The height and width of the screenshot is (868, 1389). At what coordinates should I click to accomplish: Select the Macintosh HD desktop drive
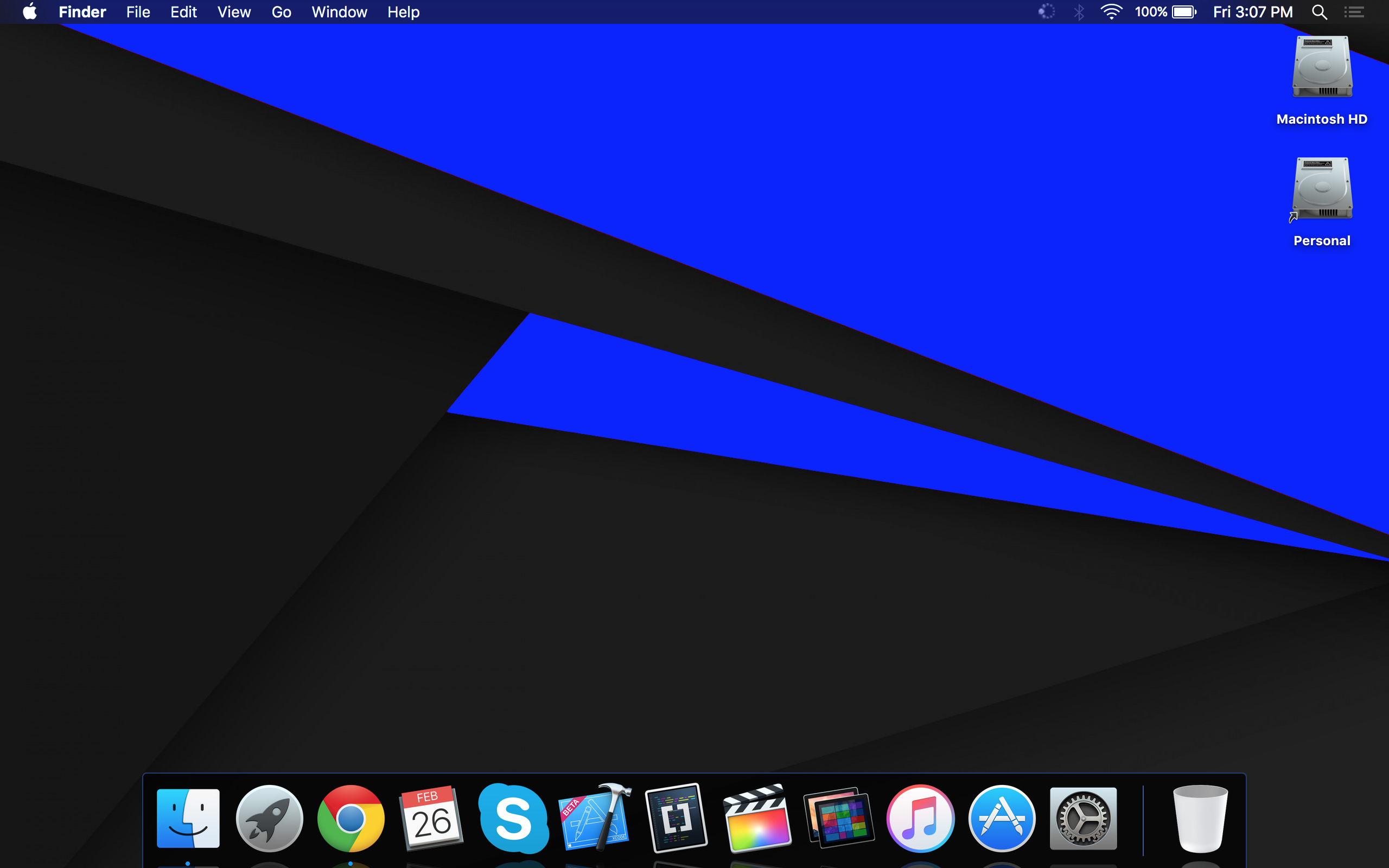[x=1322, y=68]
